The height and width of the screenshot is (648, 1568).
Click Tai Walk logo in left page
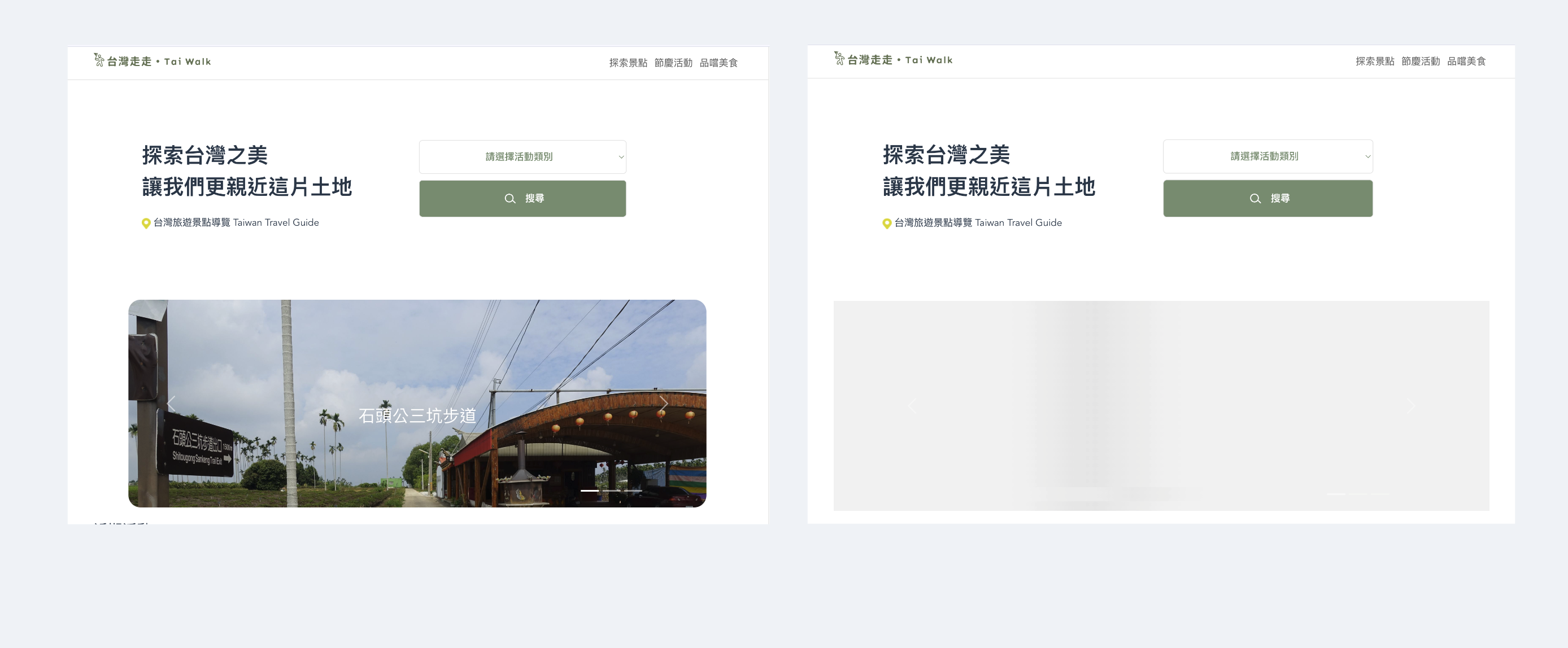click(152, 61)
